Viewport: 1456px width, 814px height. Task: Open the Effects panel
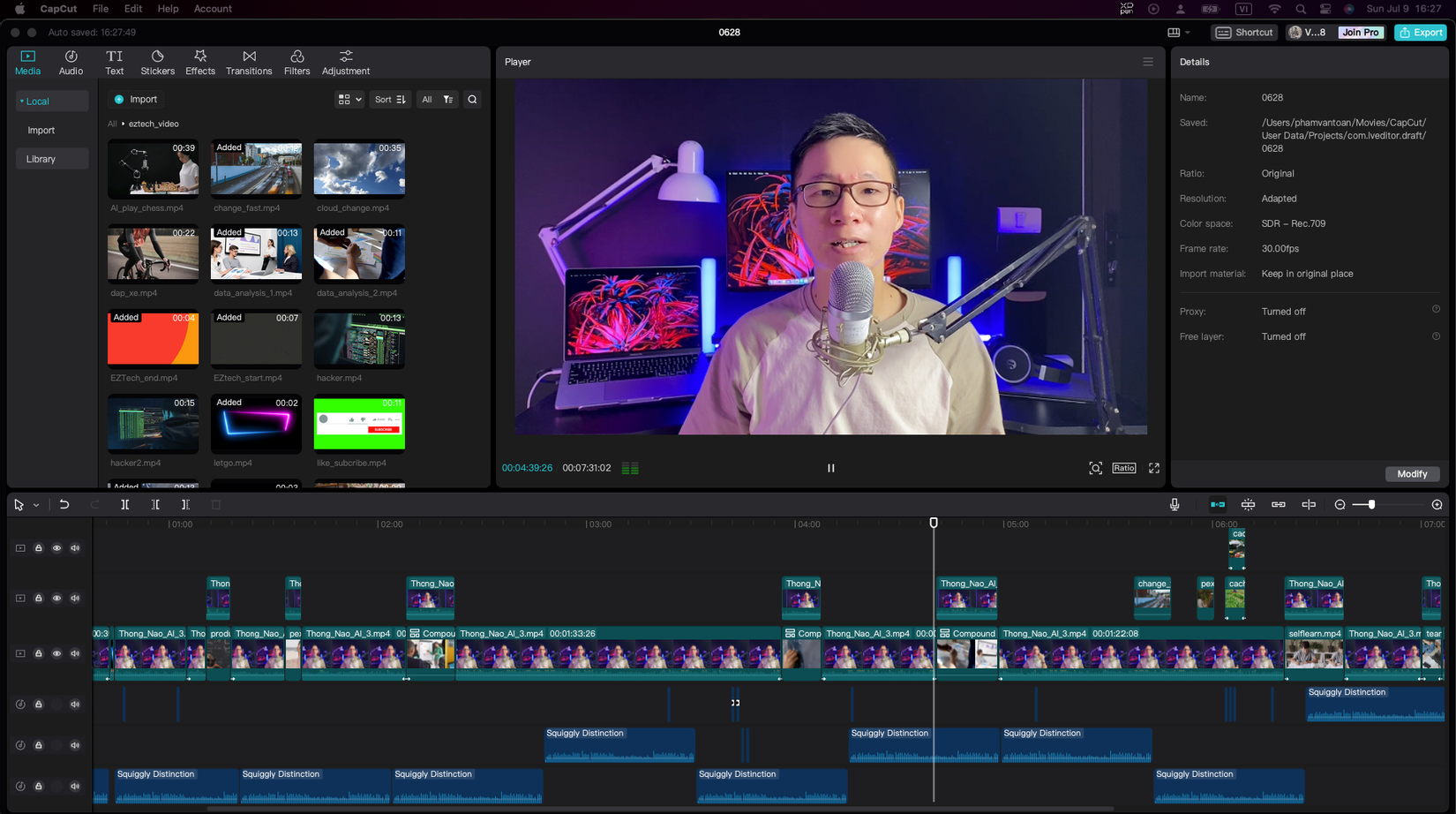200,62
